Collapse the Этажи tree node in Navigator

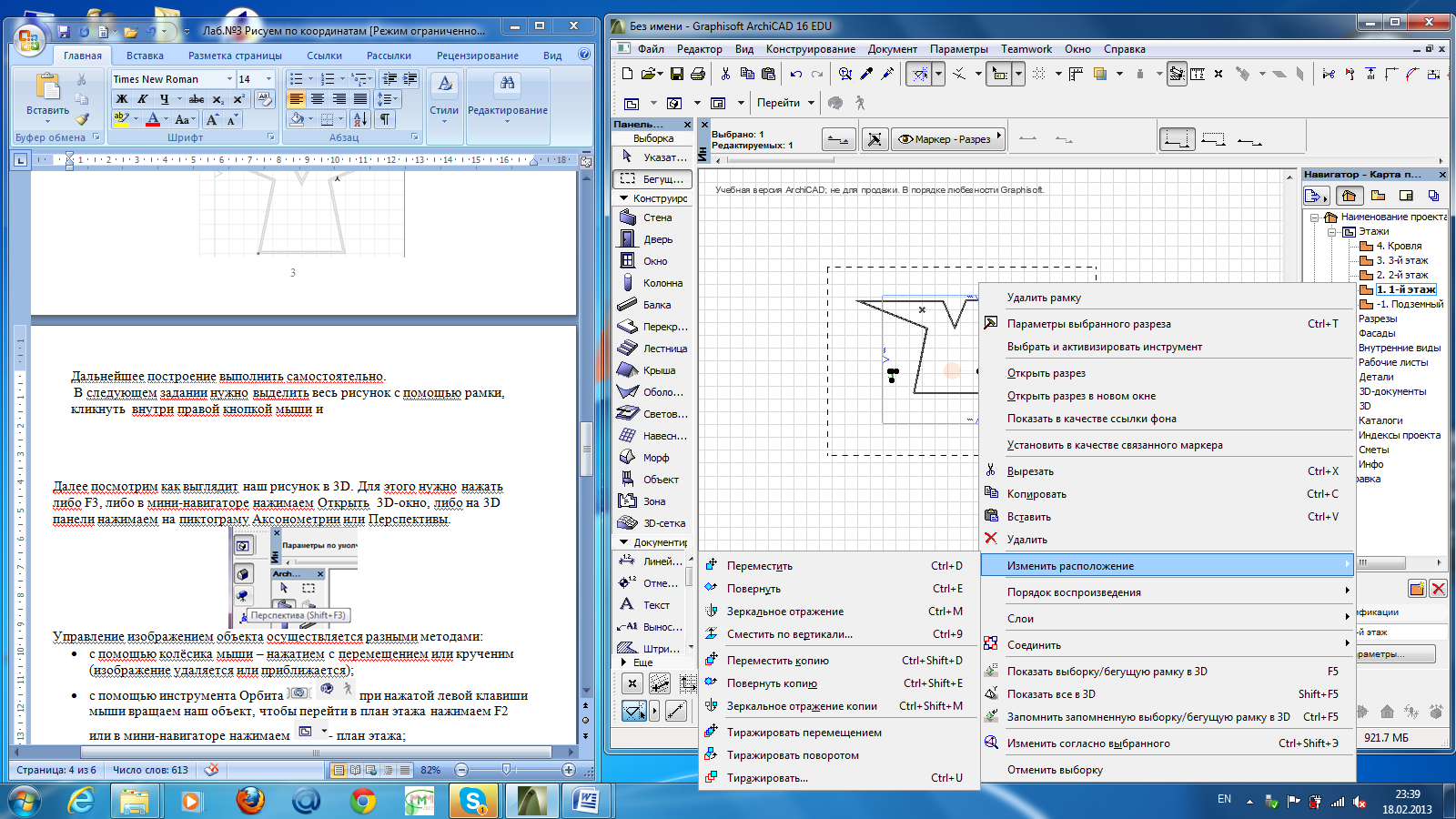(1331, 232)
